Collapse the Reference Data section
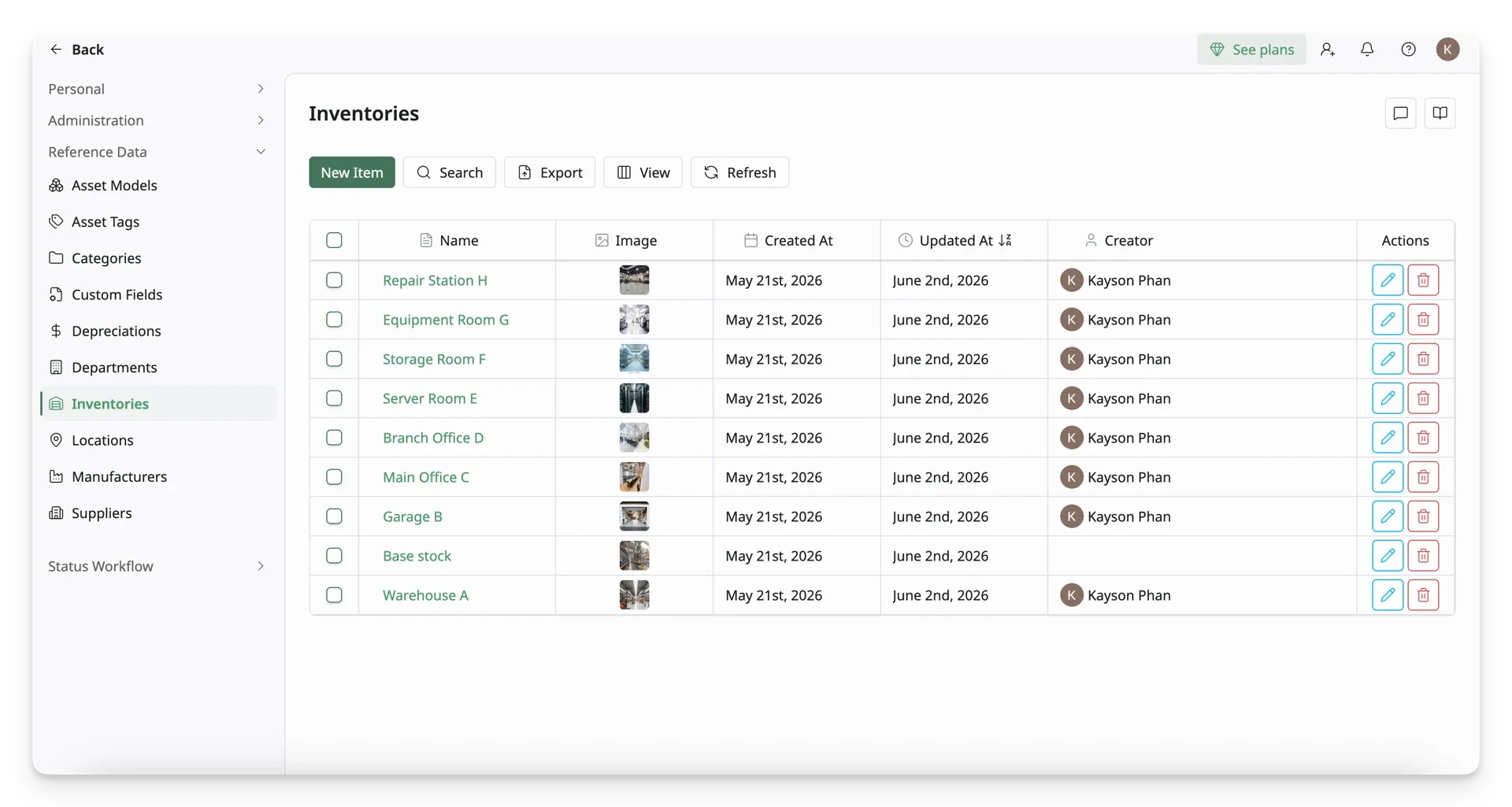Image resolution: width=1512 pixels, height=807 pixels. [156, 152]
